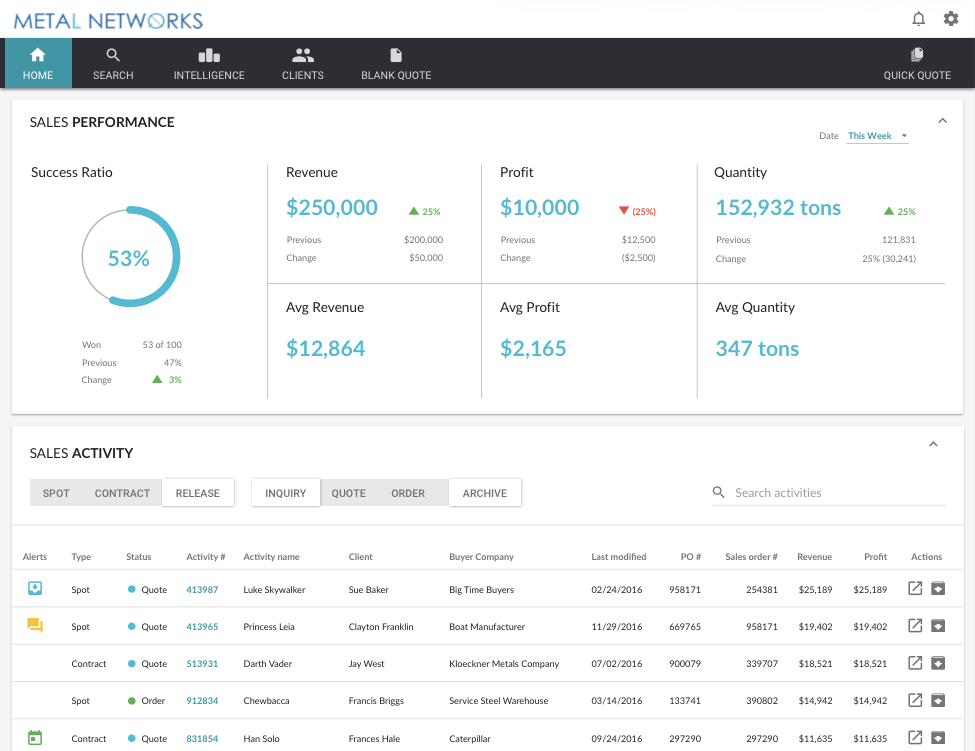Switch to the Home tab
975x751 pixels.
coord(37,62)
